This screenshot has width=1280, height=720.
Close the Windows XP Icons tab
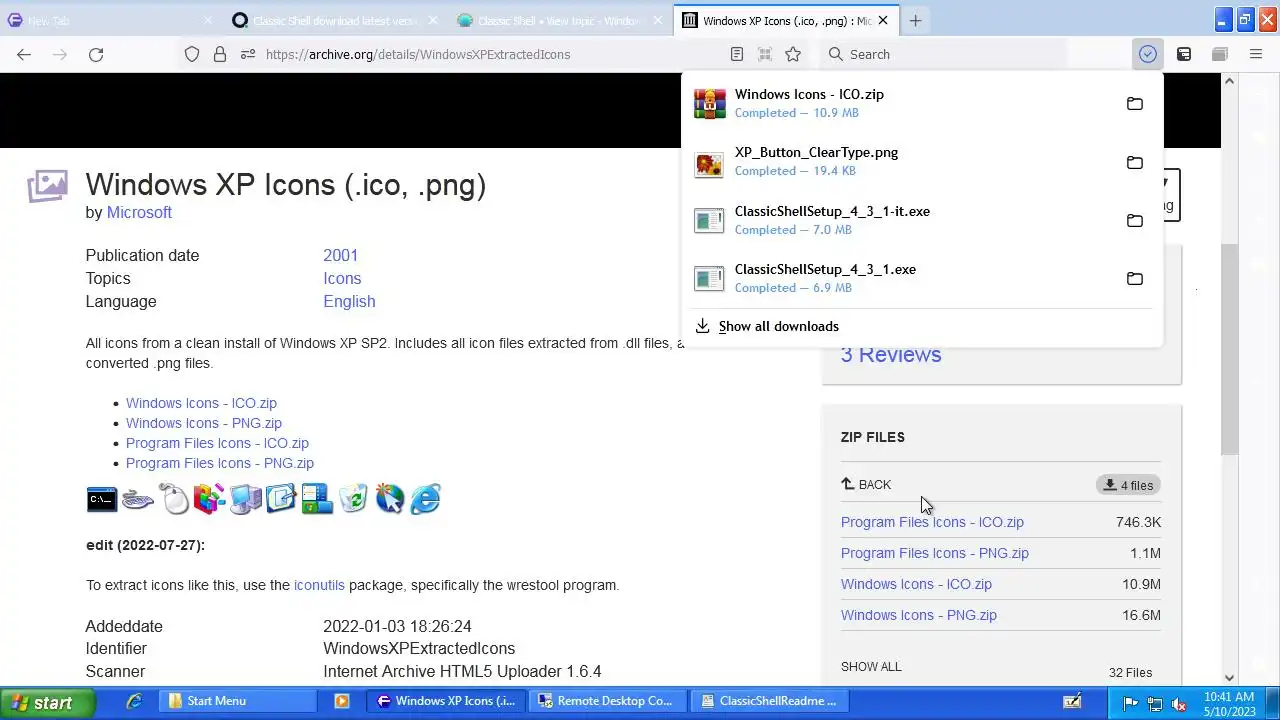[883, 20]
